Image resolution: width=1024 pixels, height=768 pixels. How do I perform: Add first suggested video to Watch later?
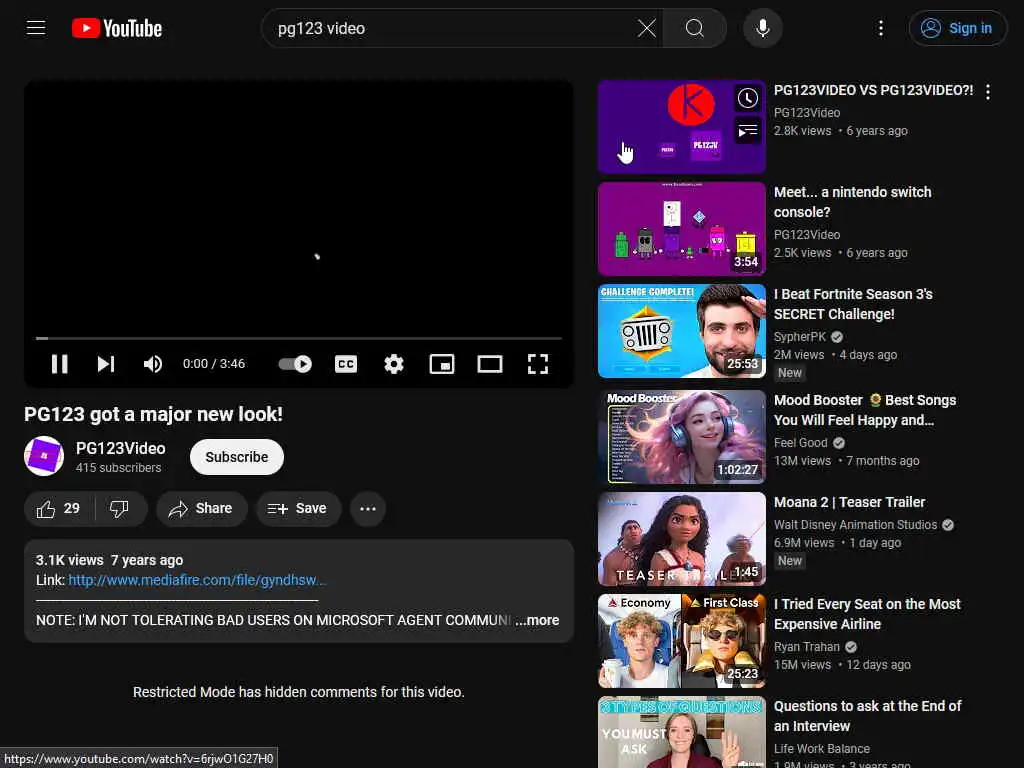pyautogui.click(x=748, y=98)
